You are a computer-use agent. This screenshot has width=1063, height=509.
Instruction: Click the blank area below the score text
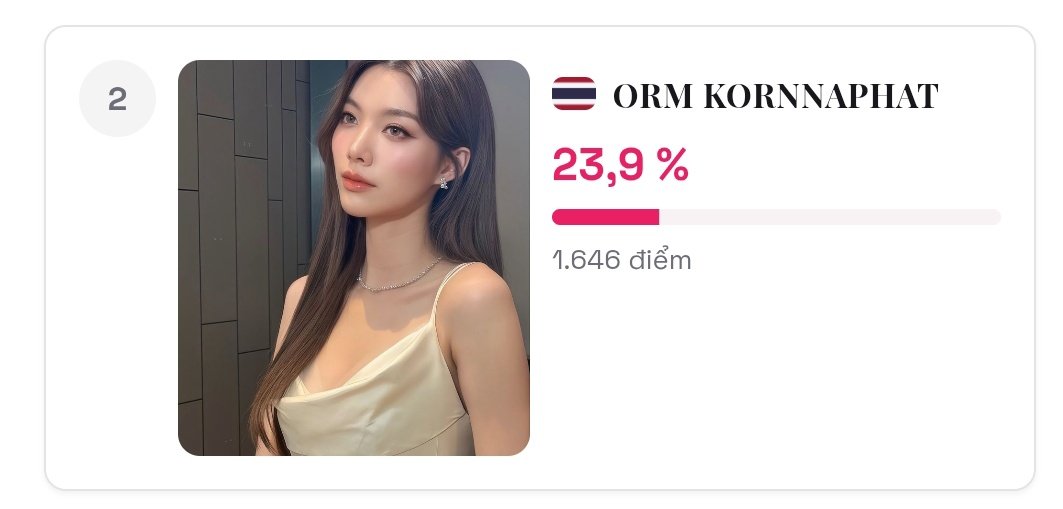pyautogui.click(x=780, y=366)
